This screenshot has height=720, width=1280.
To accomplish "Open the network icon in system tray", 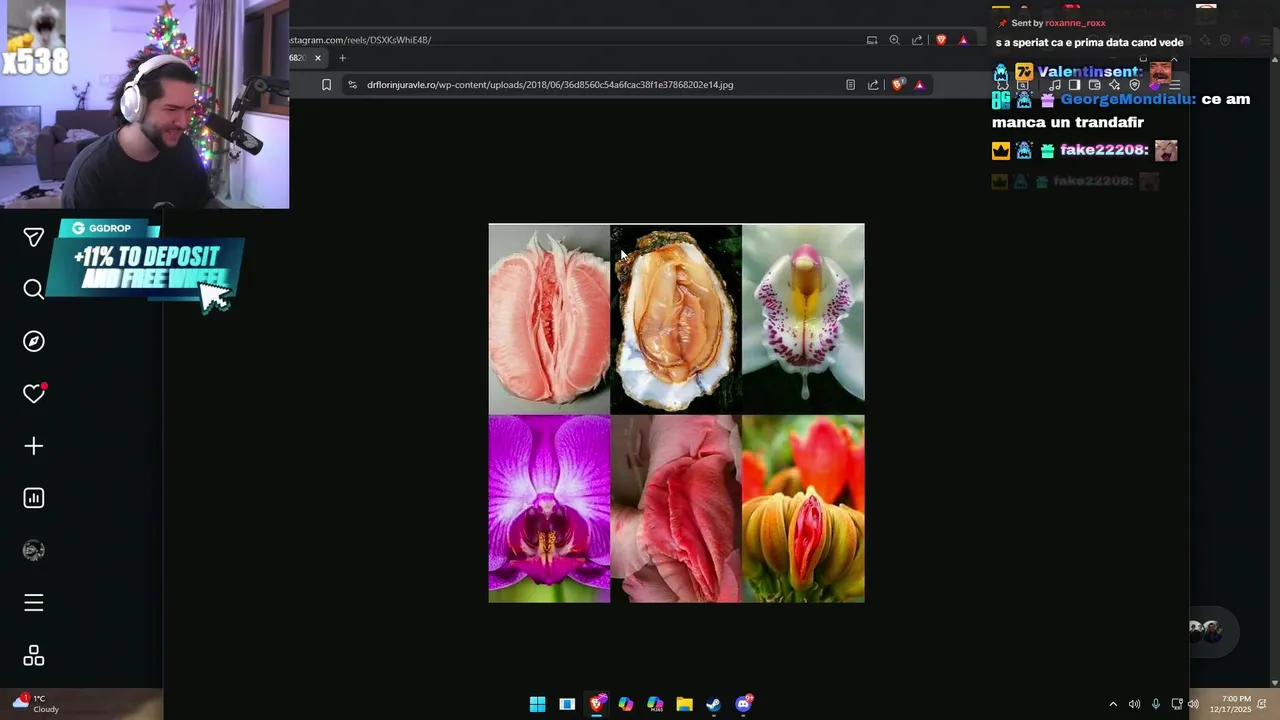I will 1177,704.
